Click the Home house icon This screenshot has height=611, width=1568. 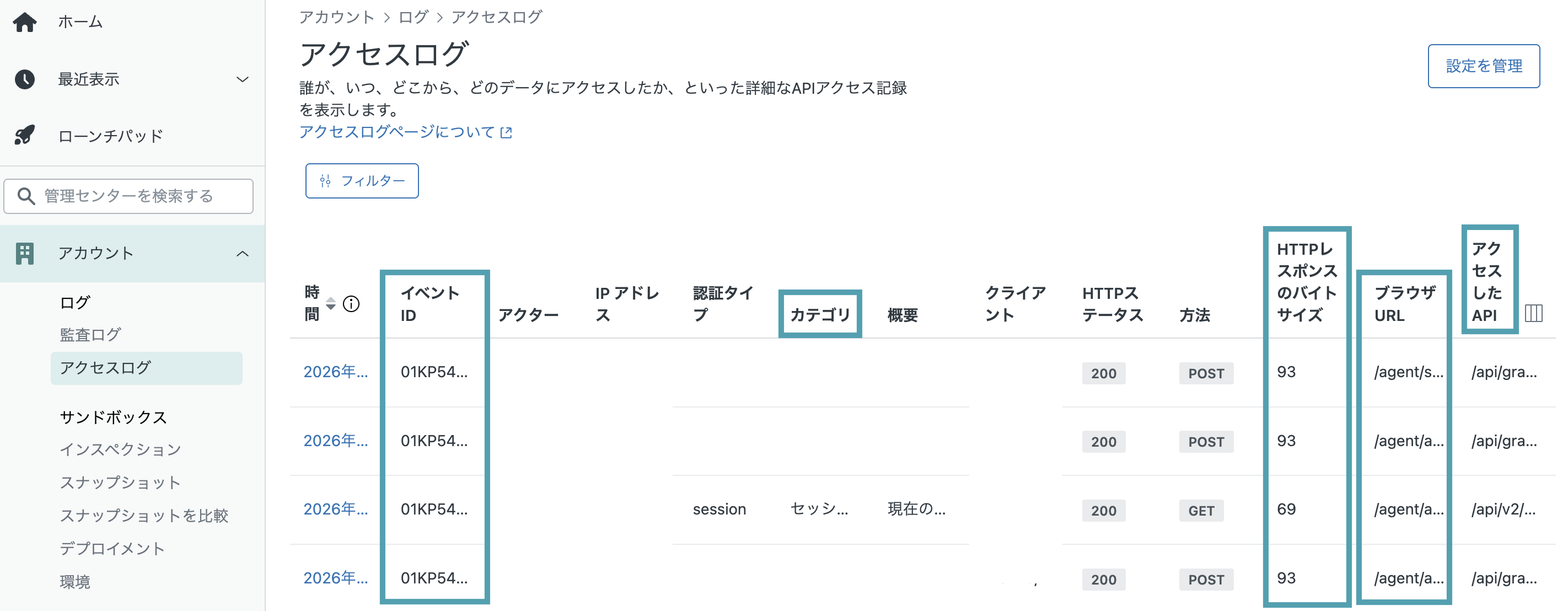click(24, 22)
